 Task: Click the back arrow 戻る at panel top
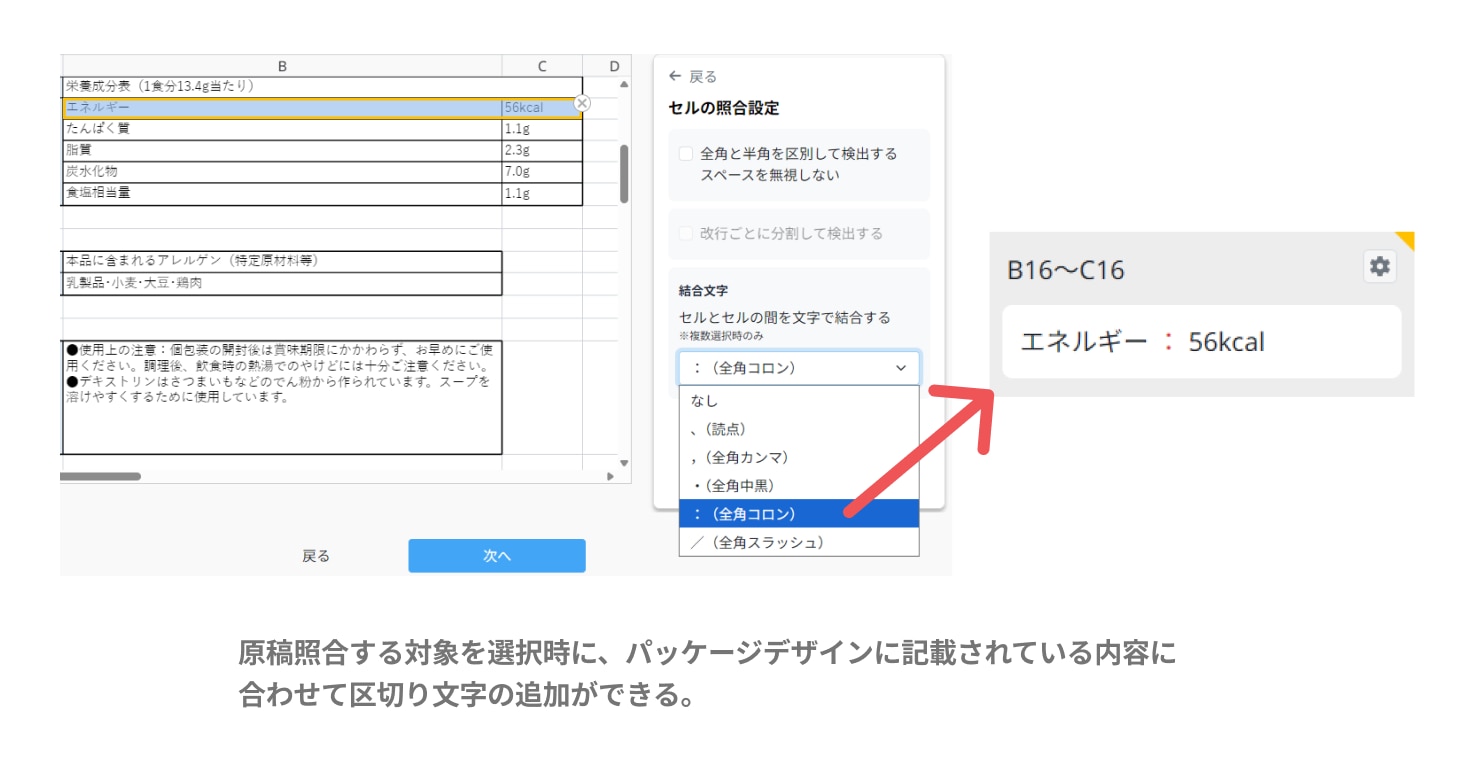point(692,77)
